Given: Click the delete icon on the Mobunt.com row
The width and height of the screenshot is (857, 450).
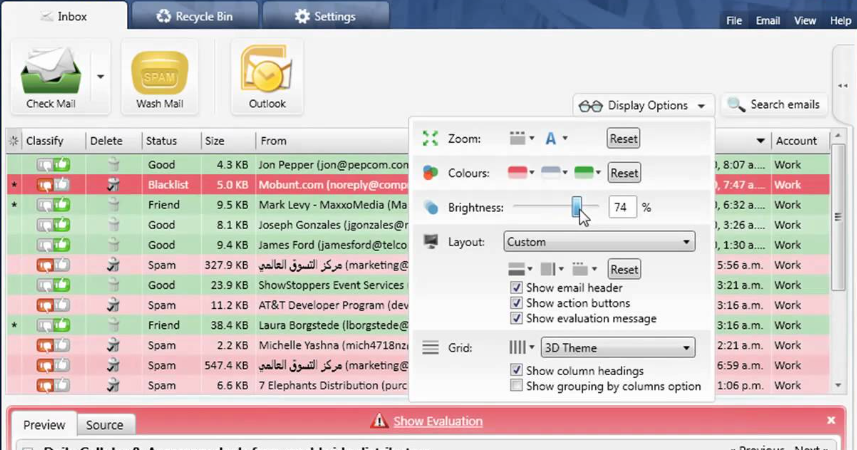Looking at the screenshot, I should 113,185.
